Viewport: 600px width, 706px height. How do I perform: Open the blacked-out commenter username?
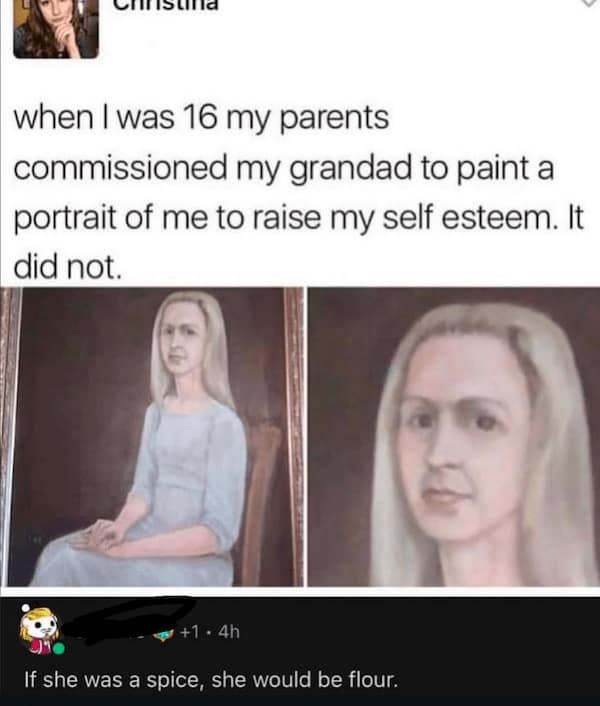click(127, 620)
